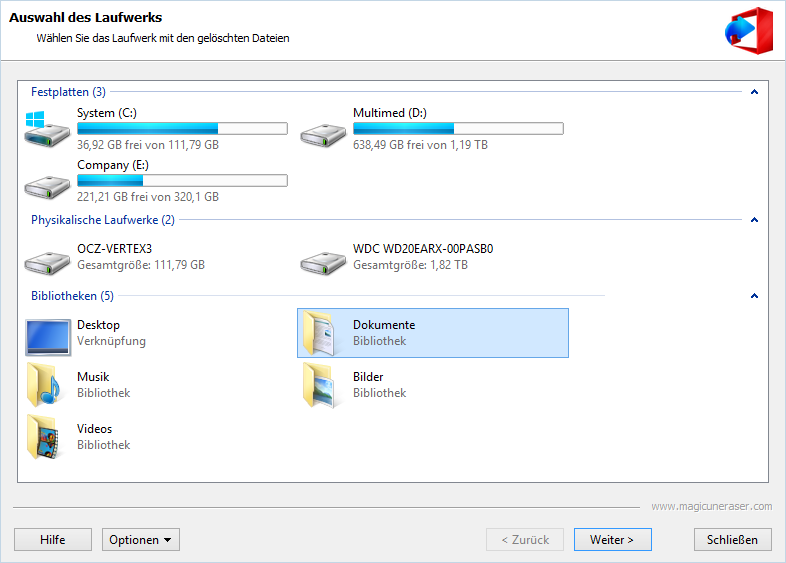Click the Weiter > button
This screenshot has height=563, width=786.
[x=613, y=539]
